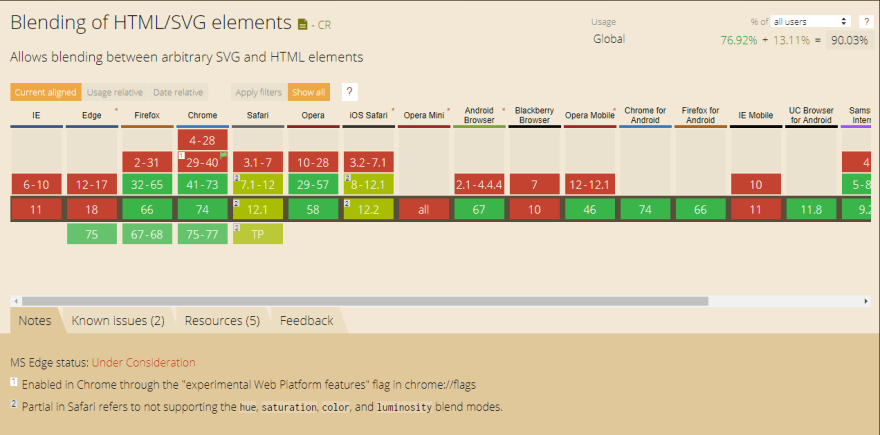This screenshot has height=435, width=880.
Task: Click the horizontal scrollbar thumb
Action: pos(364,301)
